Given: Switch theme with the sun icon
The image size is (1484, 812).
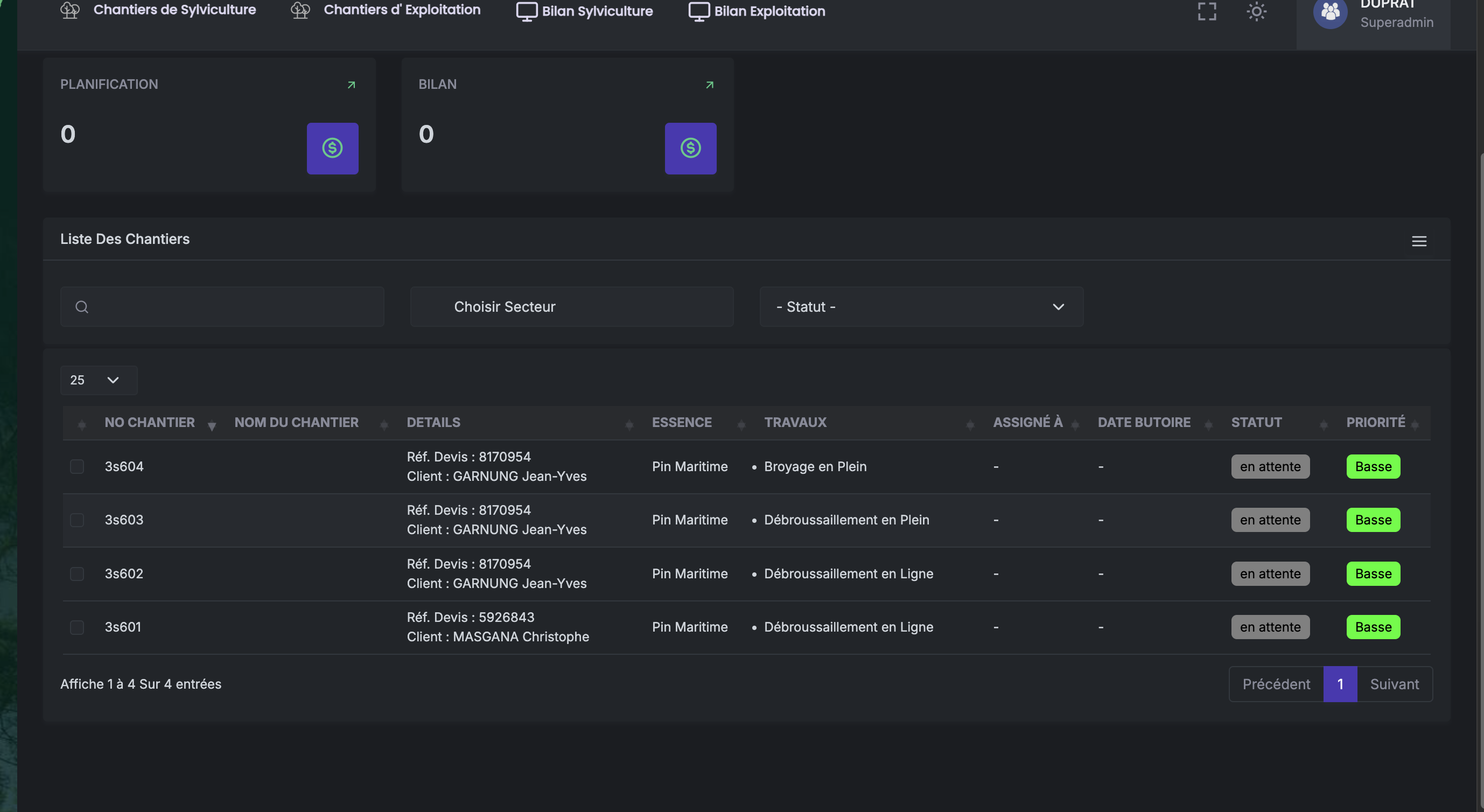Looking at the screenshot, I should [1256, 11].
